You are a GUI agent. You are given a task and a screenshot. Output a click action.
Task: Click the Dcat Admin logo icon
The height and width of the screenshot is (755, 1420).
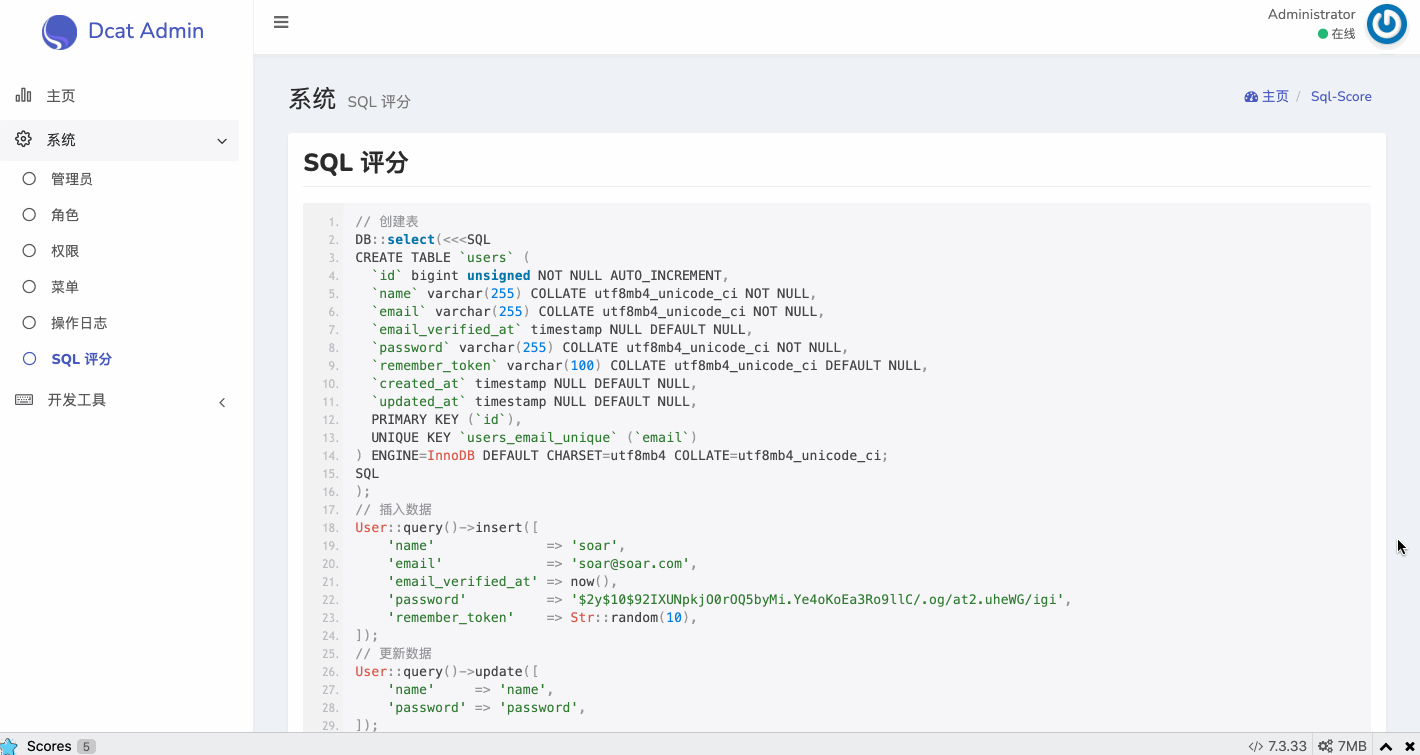tap(59, 32)
